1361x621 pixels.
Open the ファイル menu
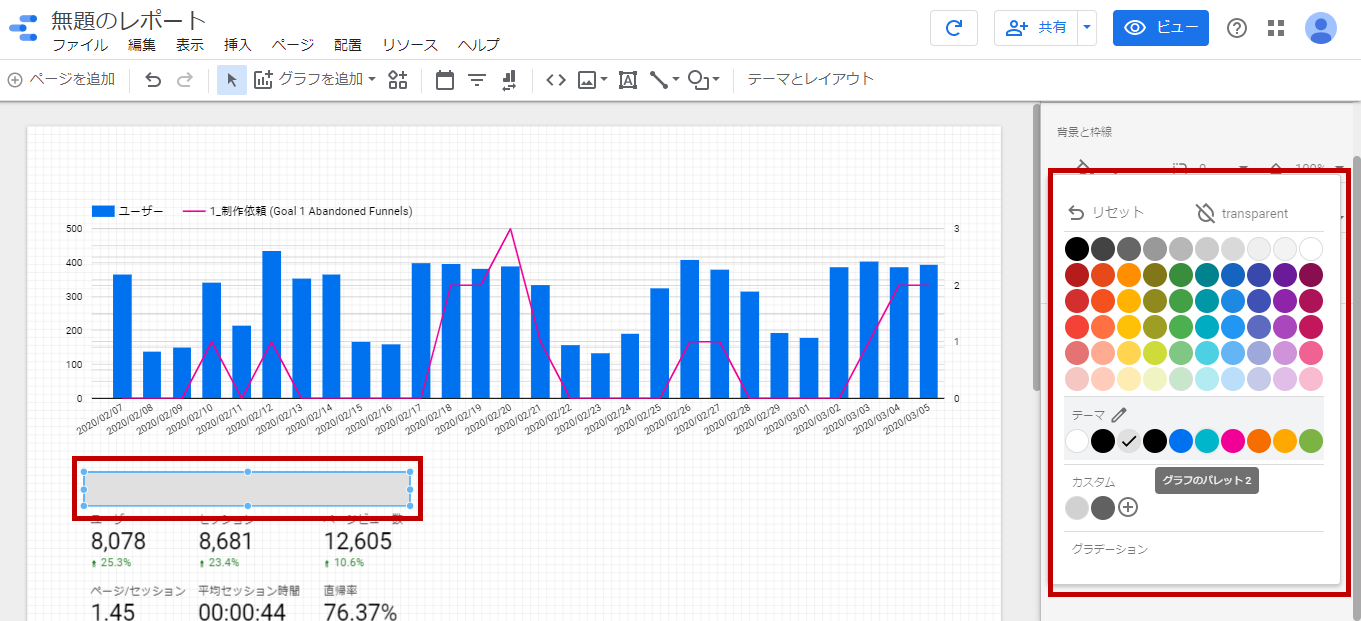pos(80,45)
